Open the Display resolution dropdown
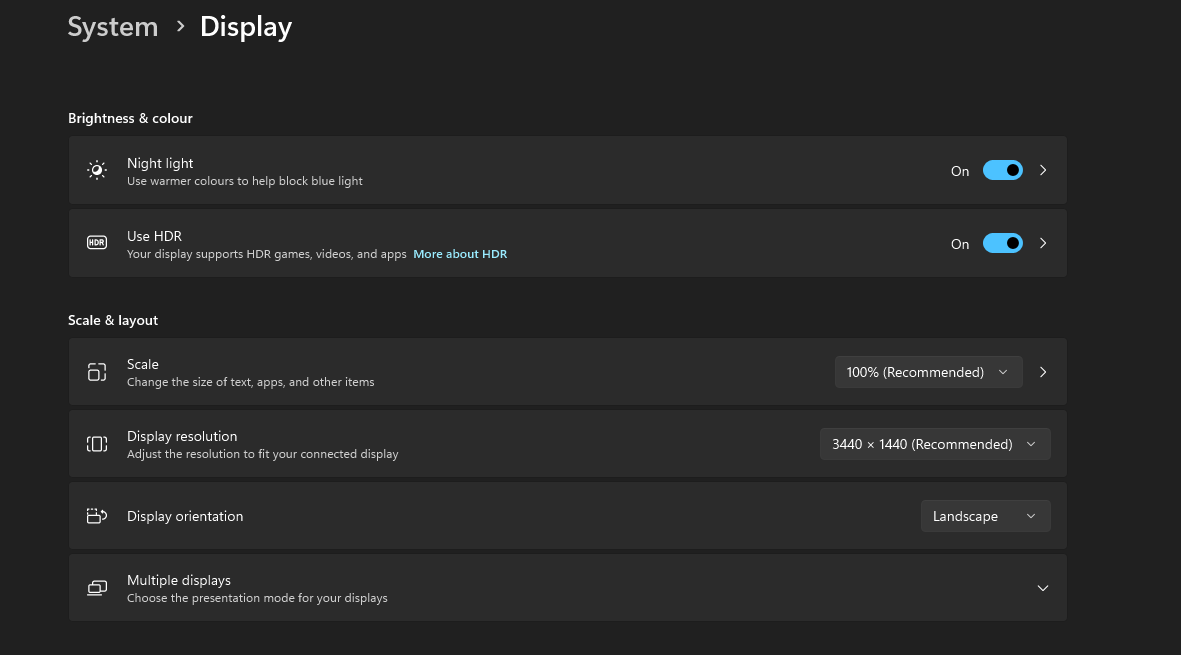1181x655 pixels. click(934, 444)
